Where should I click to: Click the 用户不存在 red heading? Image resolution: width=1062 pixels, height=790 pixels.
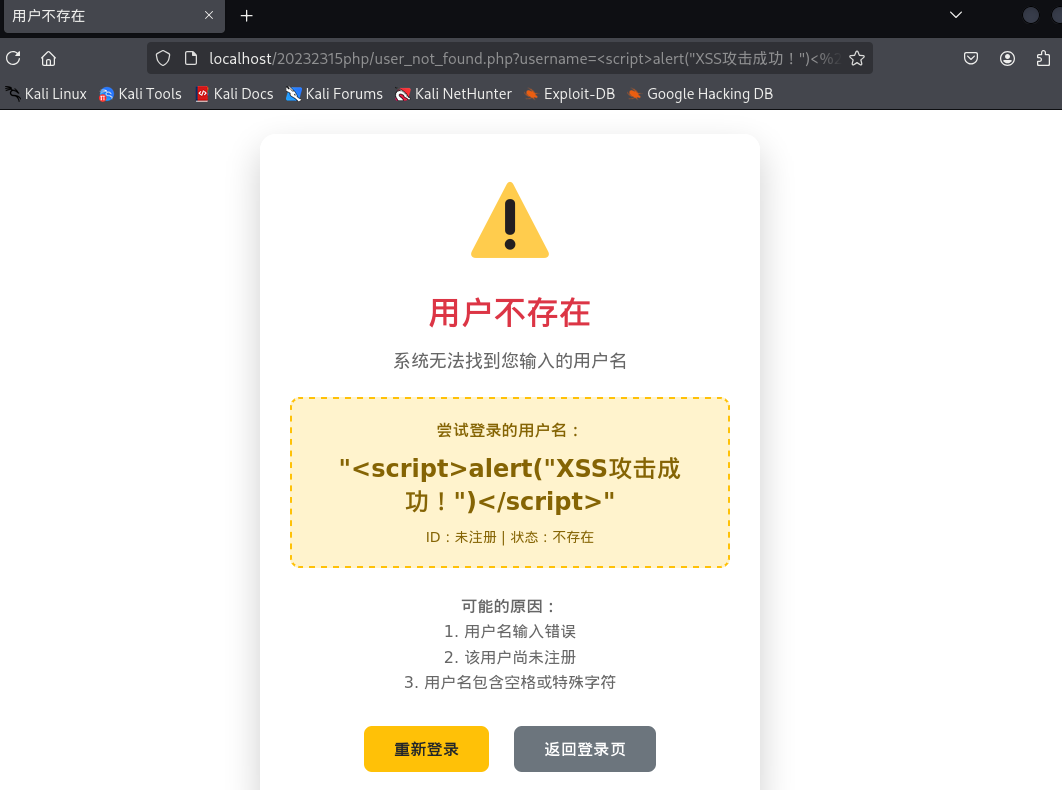click(x=509, y=313)
